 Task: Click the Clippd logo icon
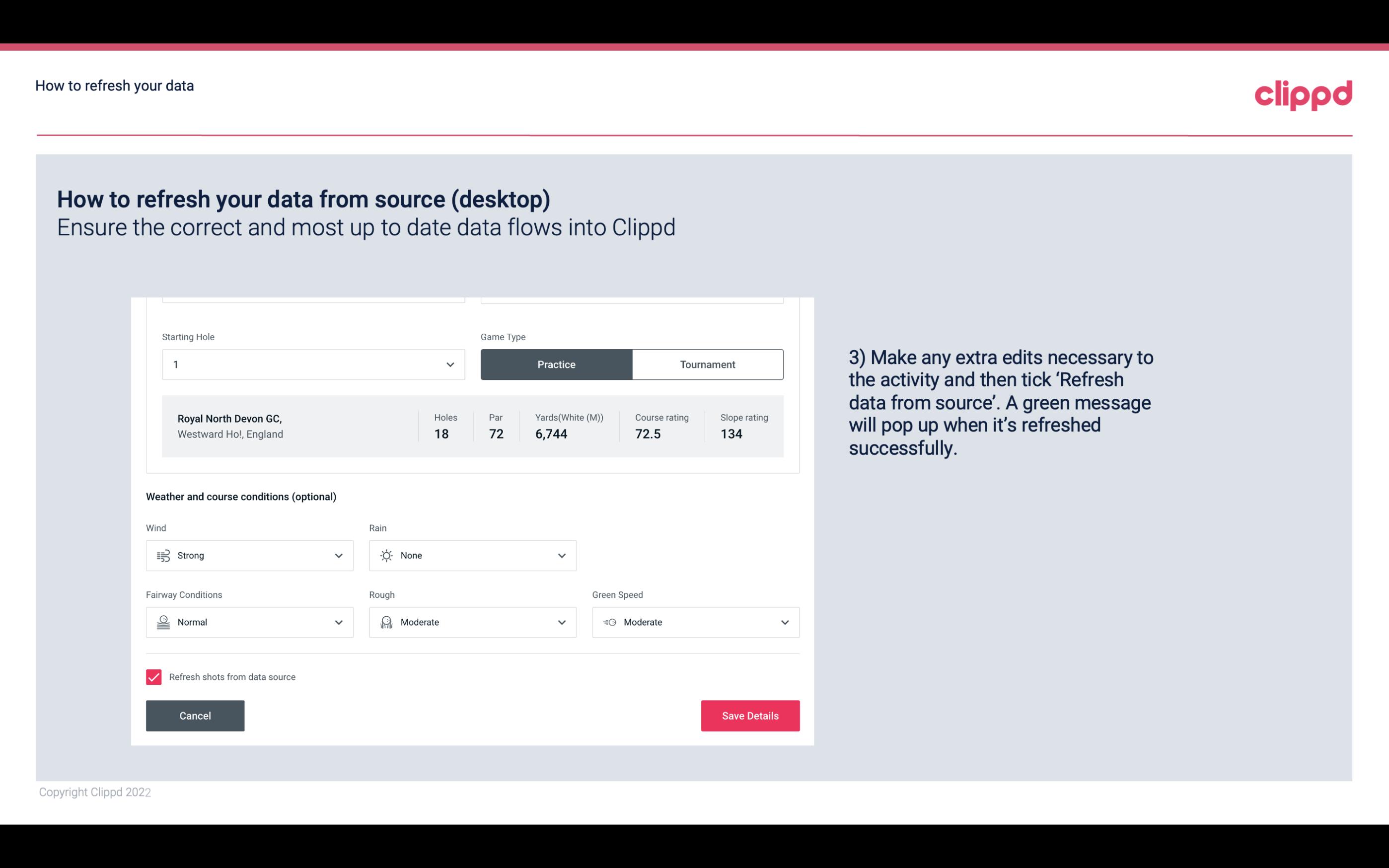coord(1303,93)
